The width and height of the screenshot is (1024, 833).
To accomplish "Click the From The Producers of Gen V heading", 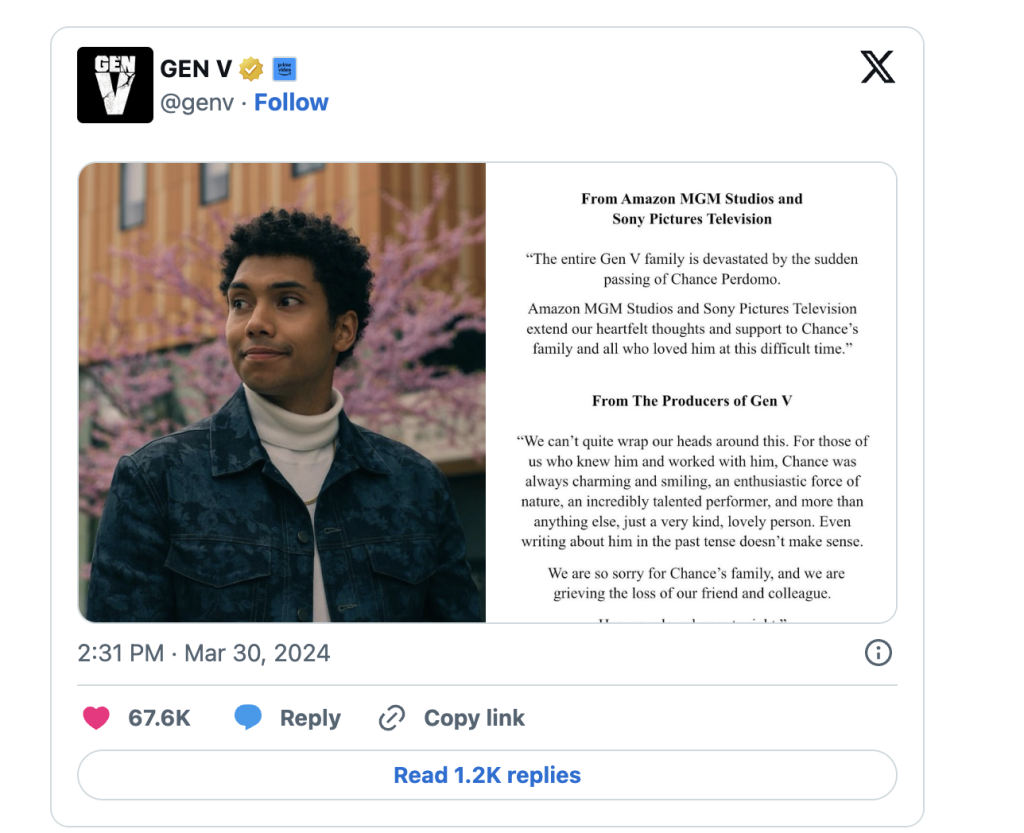I will 692,401.
